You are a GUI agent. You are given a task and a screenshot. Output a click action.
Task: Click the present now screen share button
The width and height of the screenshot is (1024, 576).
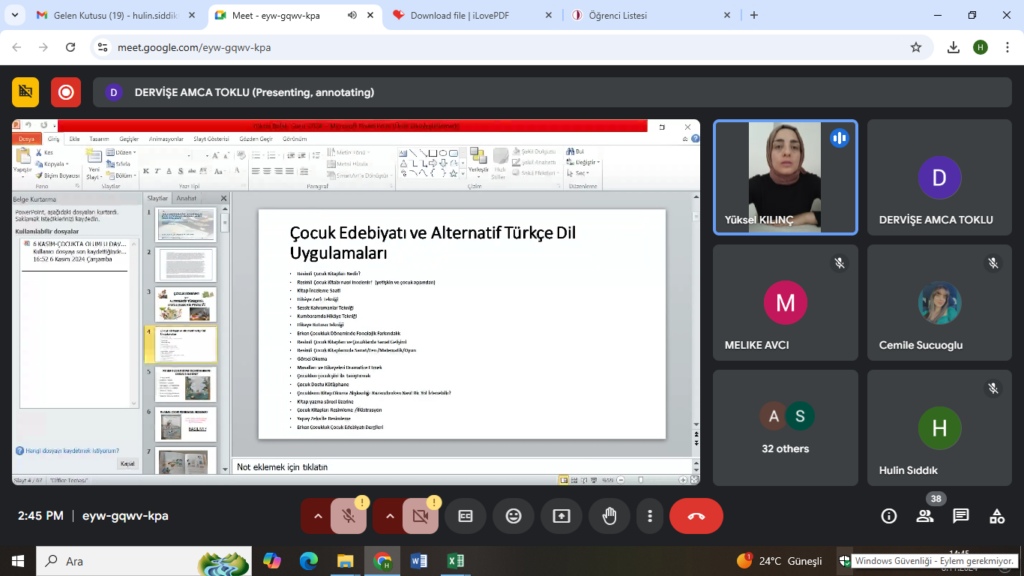click(561, 516)
